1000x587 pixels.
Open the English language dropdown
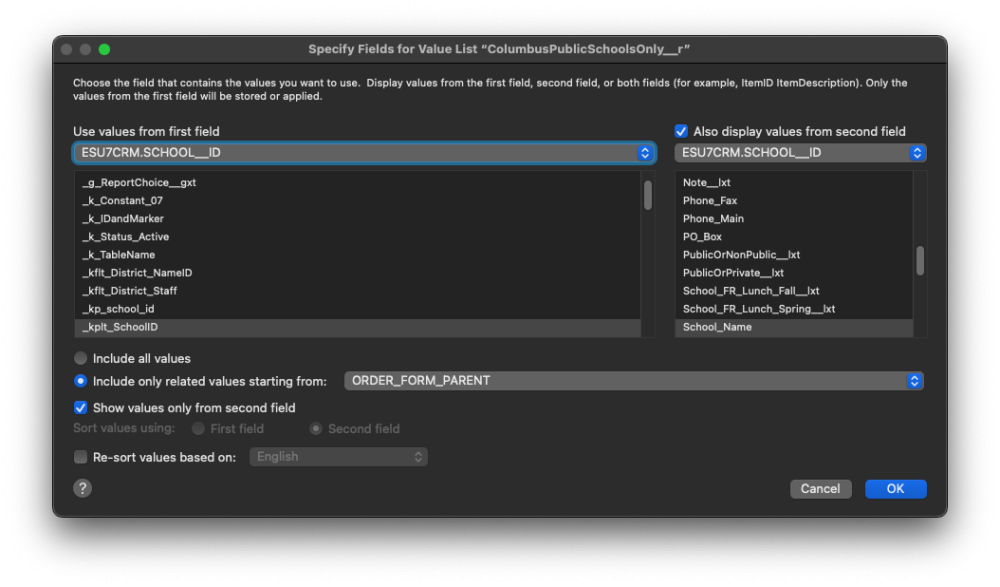[x=338, y=457]
